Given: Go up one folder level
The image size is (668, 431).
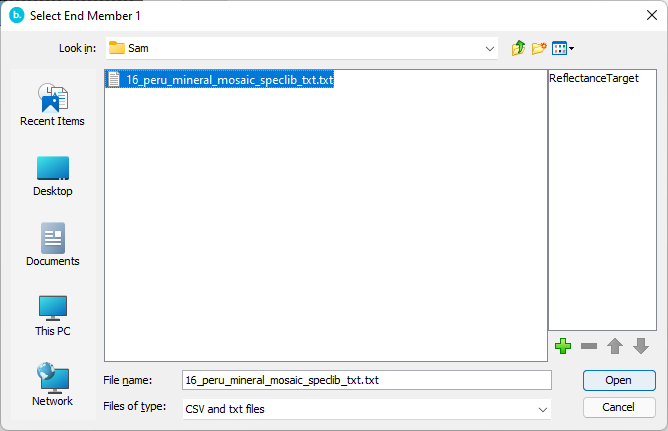Looking at the screenshot, I should (x=518, y=48).
